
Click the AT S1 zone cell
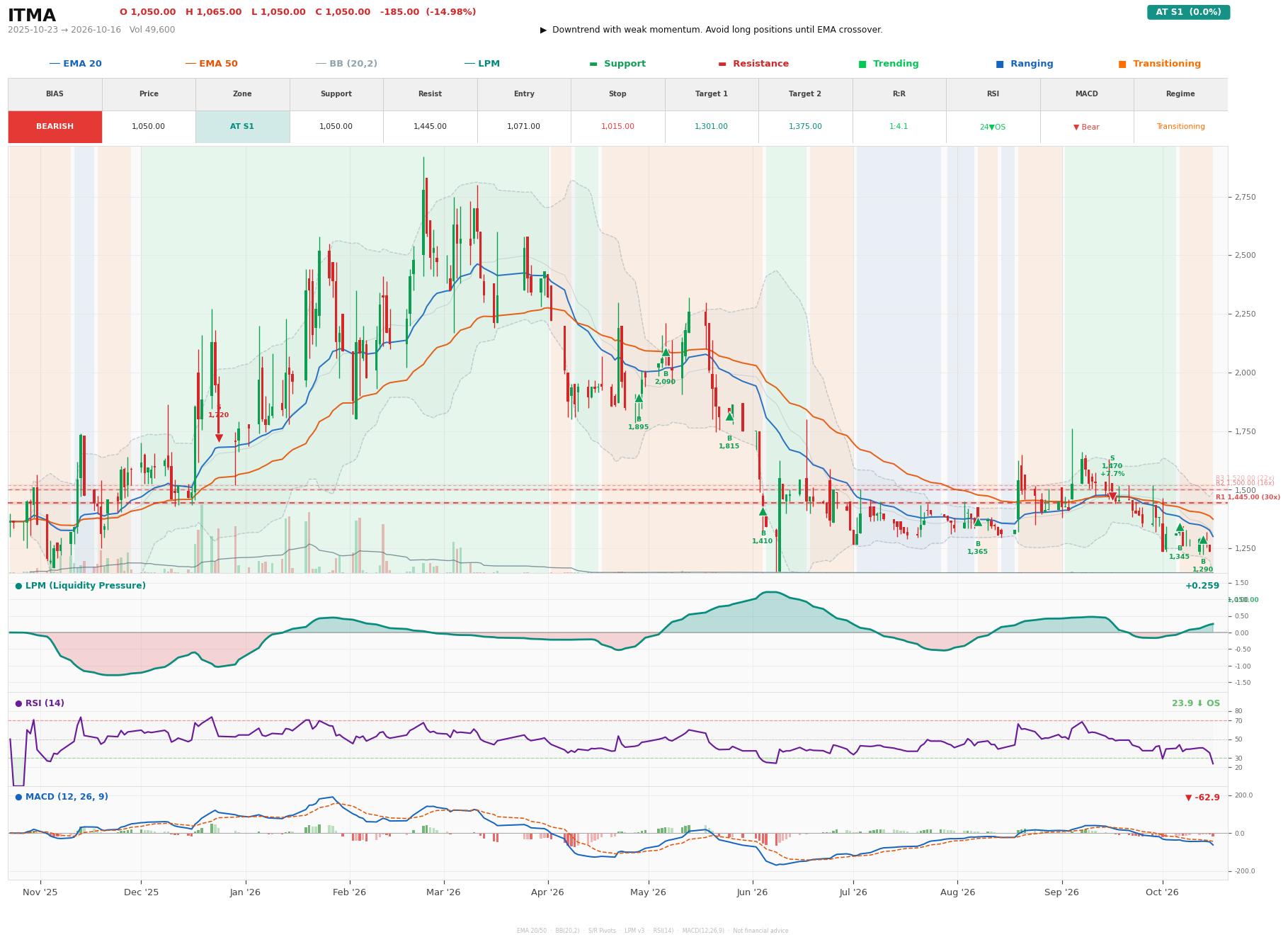pyautogui.click(x=242, y=127)
